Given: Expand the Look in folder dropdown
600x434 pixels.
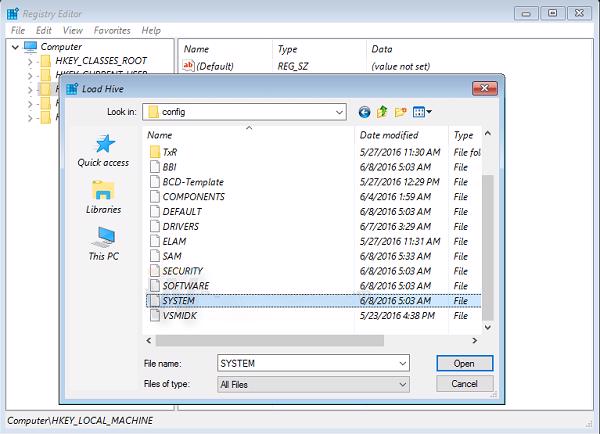Looking at the screenshot, I should coord(339,112).
